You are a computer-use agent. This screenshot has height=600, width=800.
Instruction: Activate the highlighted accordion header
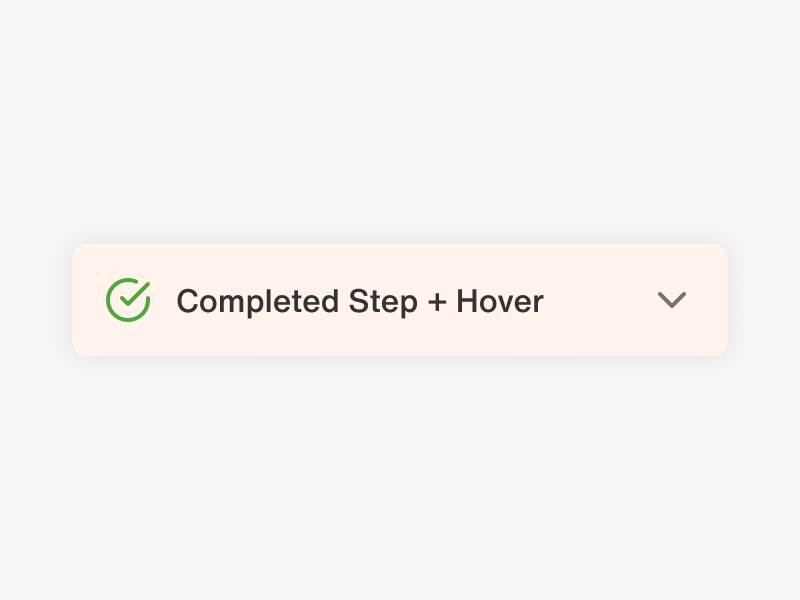click(400, 299)
